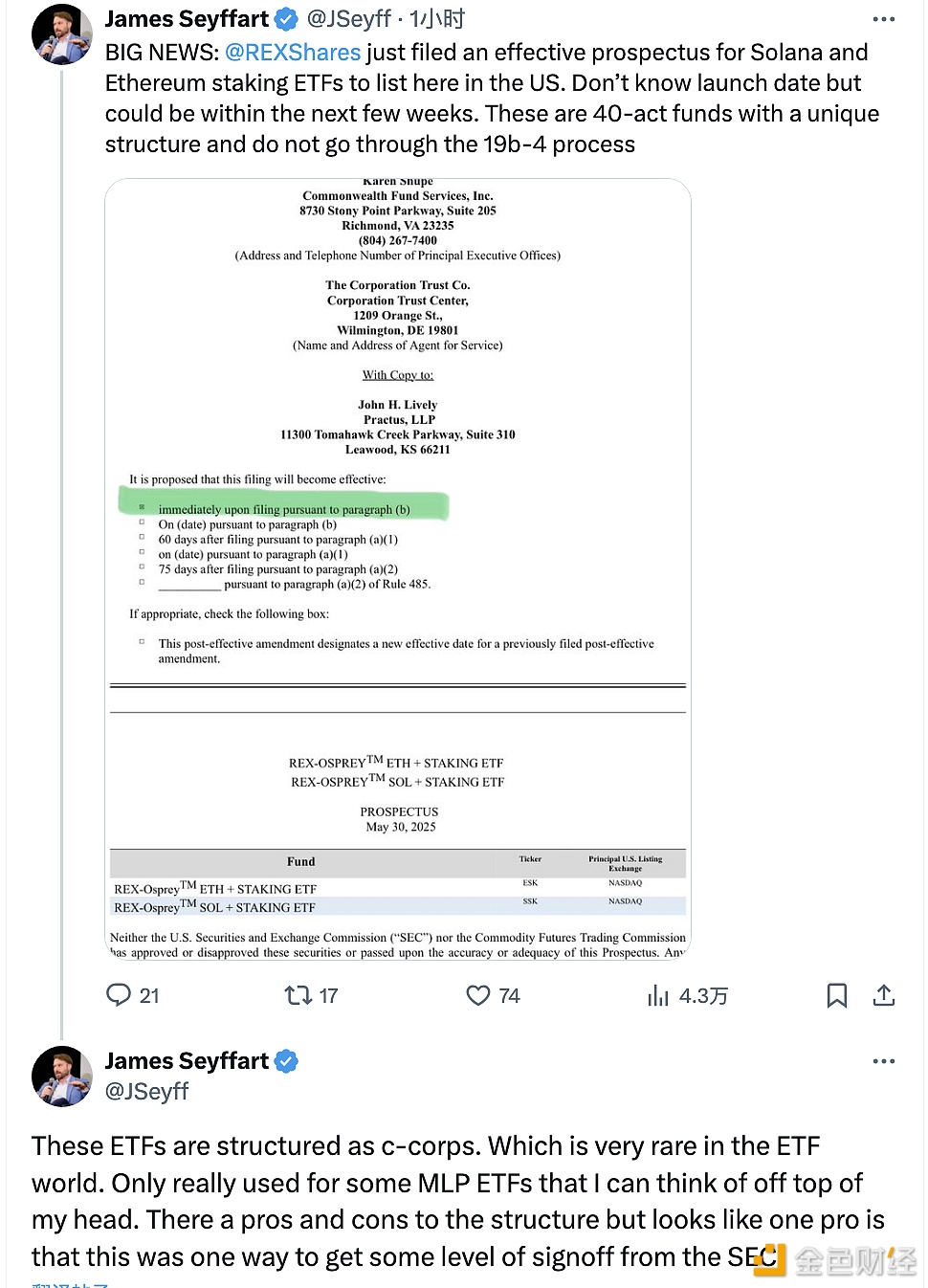
Task: Click verified badge on second tweet
Action: tap(286, 1061)
